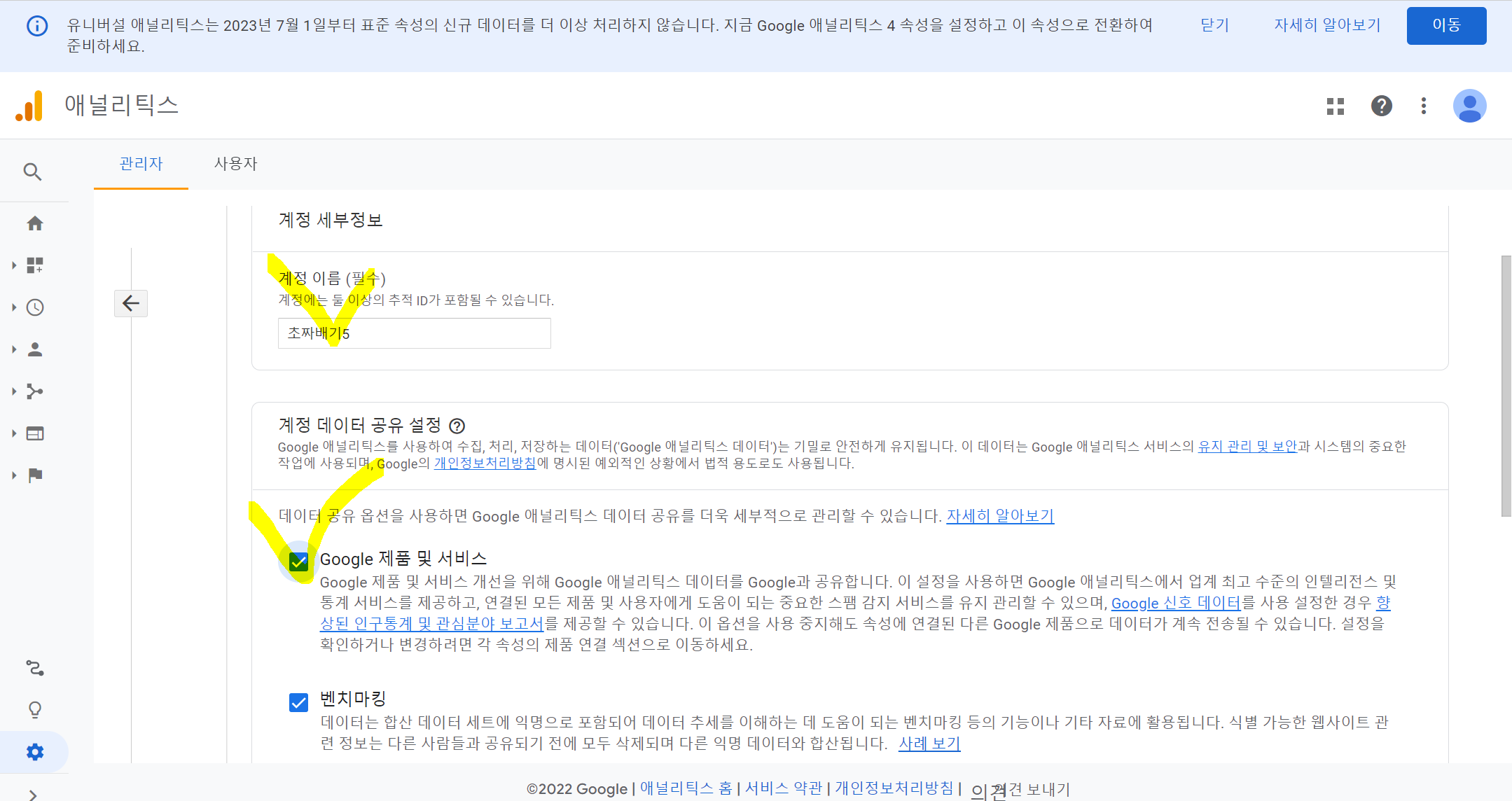1512x801 pixels.
Task: Open the Admin gear icon
Action: pyautogui.click(x=35, y=752)
